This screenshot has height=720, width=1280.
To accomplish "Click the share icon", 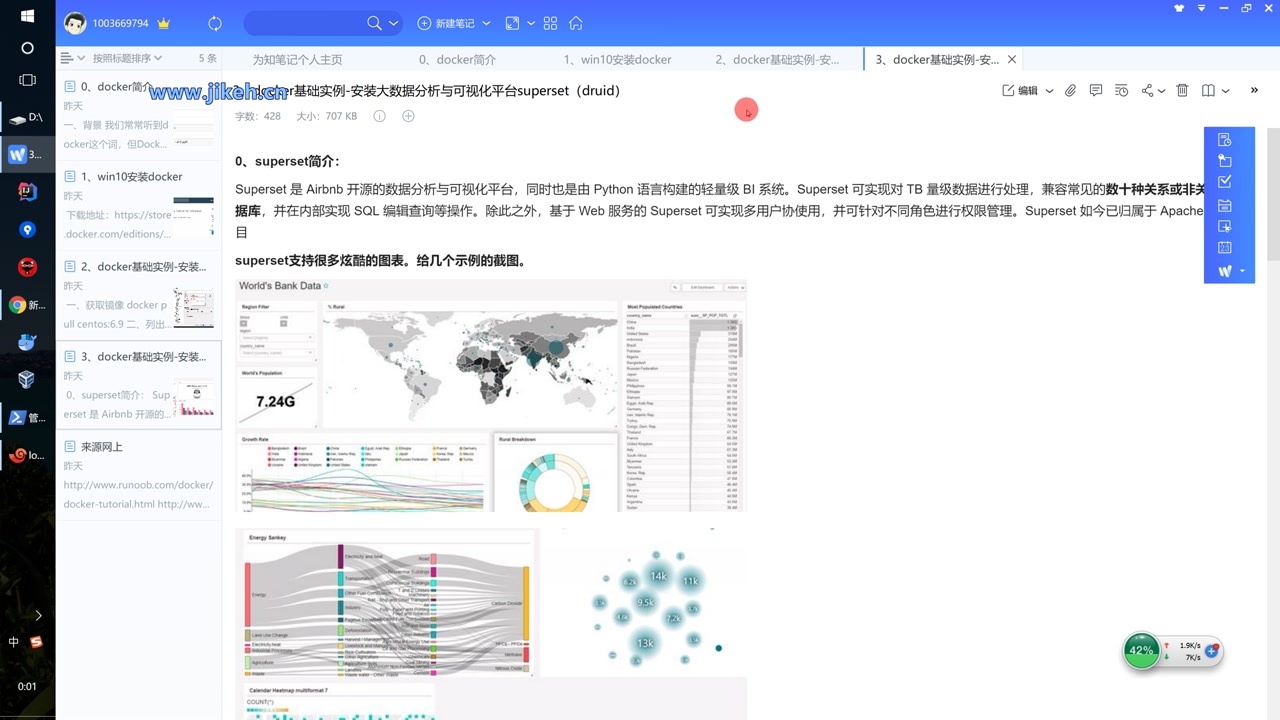I will tap(1148, 90).
